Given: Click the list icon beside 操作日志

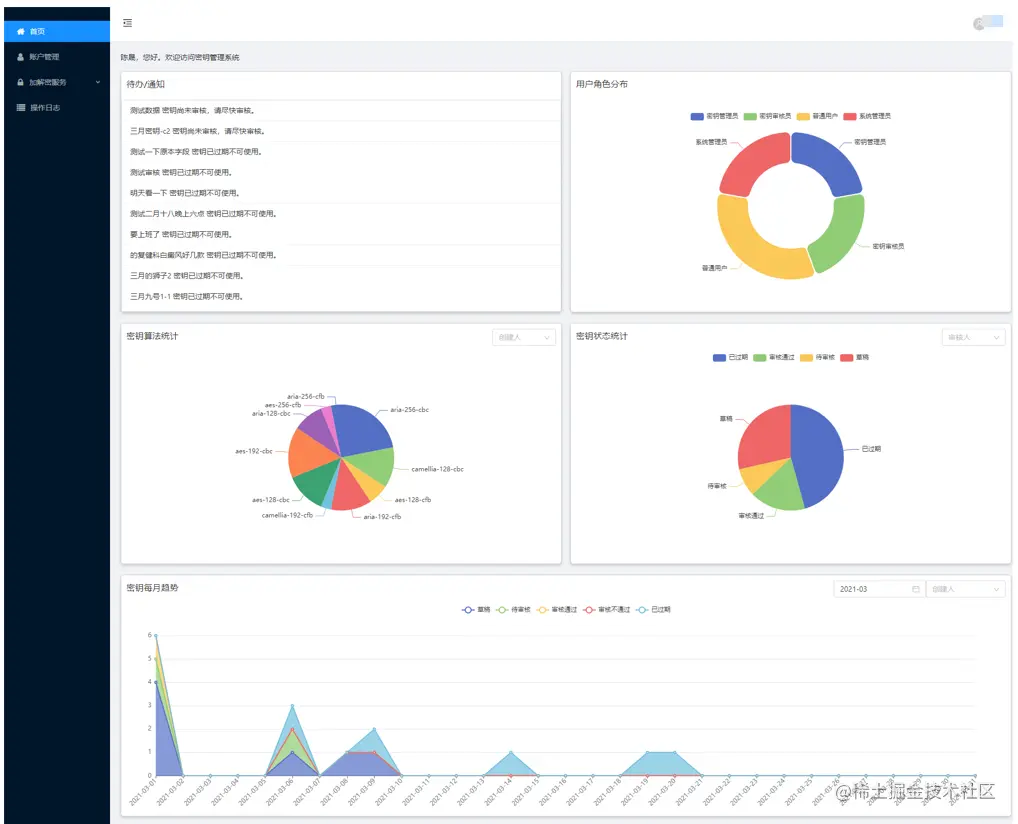Looking at the screenshot, I should [21, 108].
